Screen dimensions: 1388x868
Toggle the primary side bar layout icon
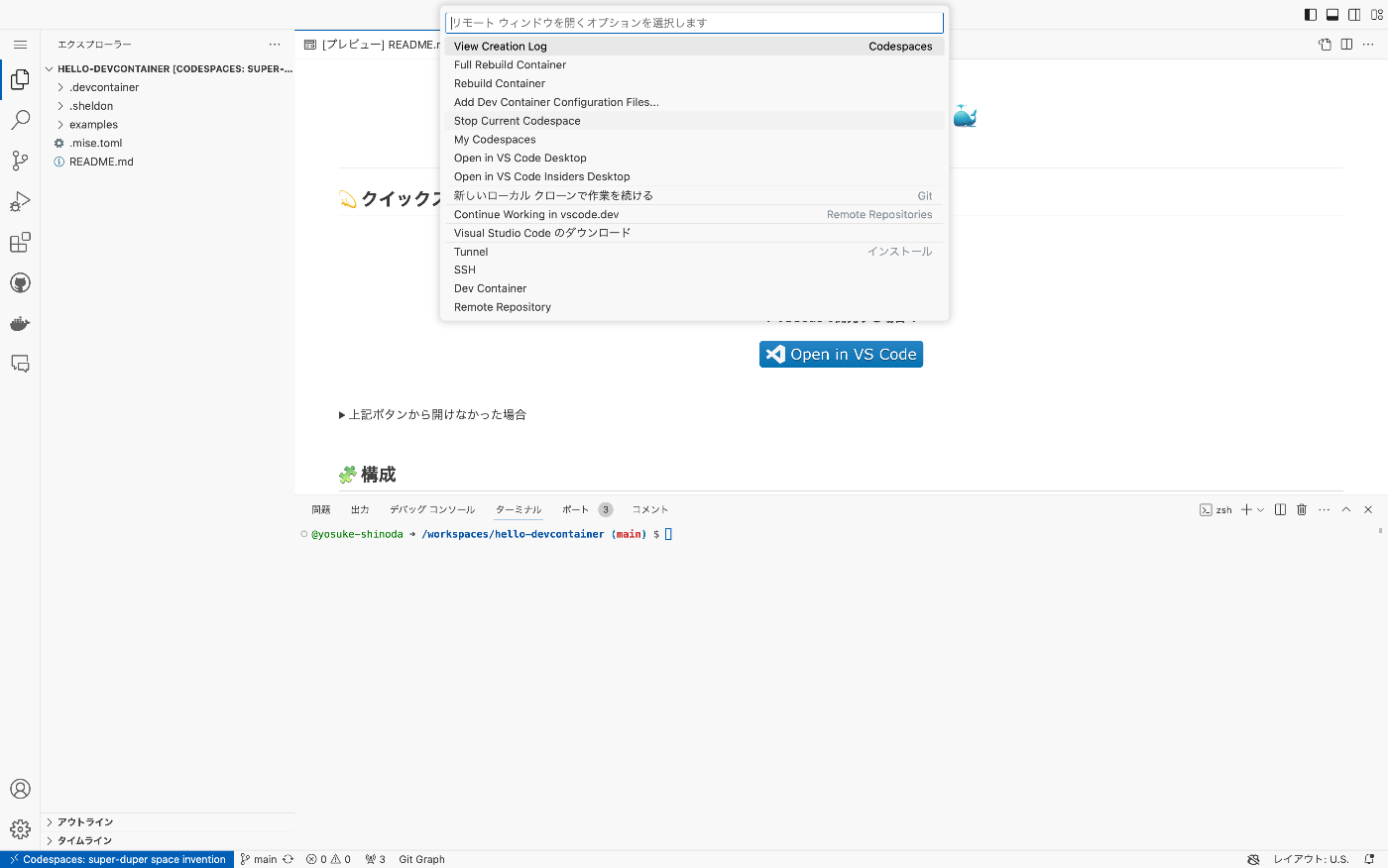pyautogui.click(x=1311, y=15)
